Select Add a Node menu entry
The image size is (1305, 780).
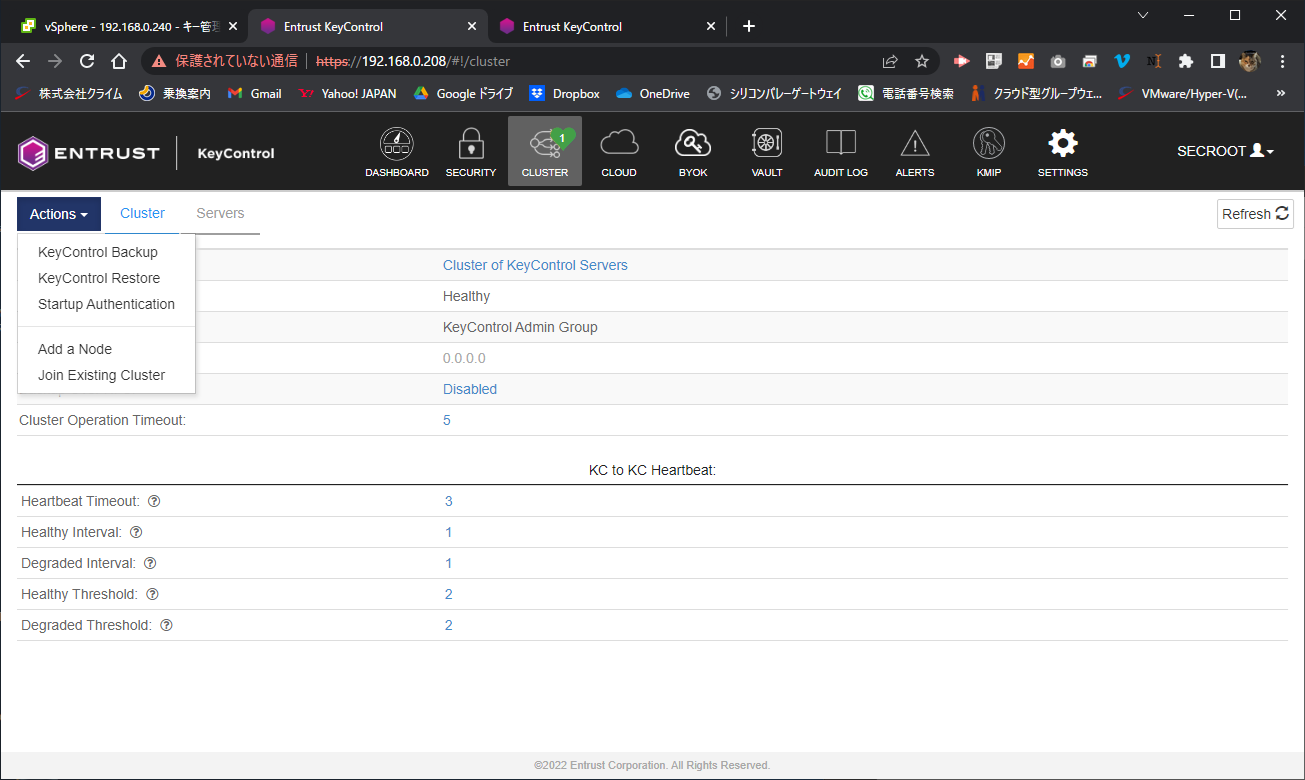[75, 349]
